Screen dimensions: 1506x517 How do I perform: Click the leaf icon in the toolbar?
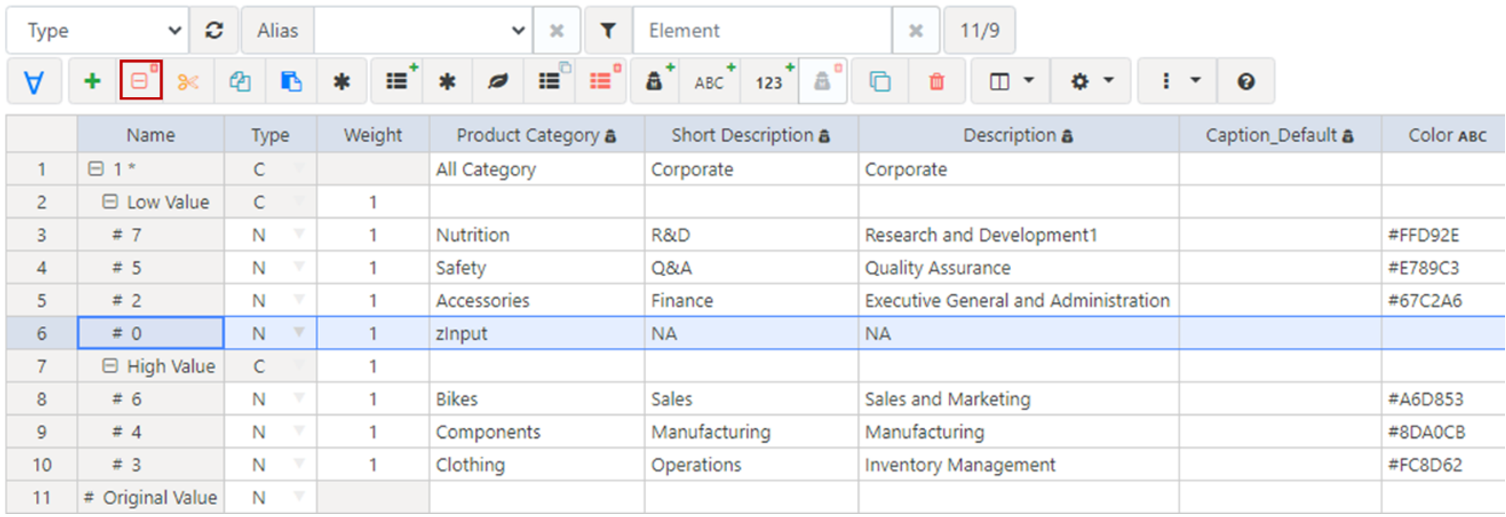[497, 82]
